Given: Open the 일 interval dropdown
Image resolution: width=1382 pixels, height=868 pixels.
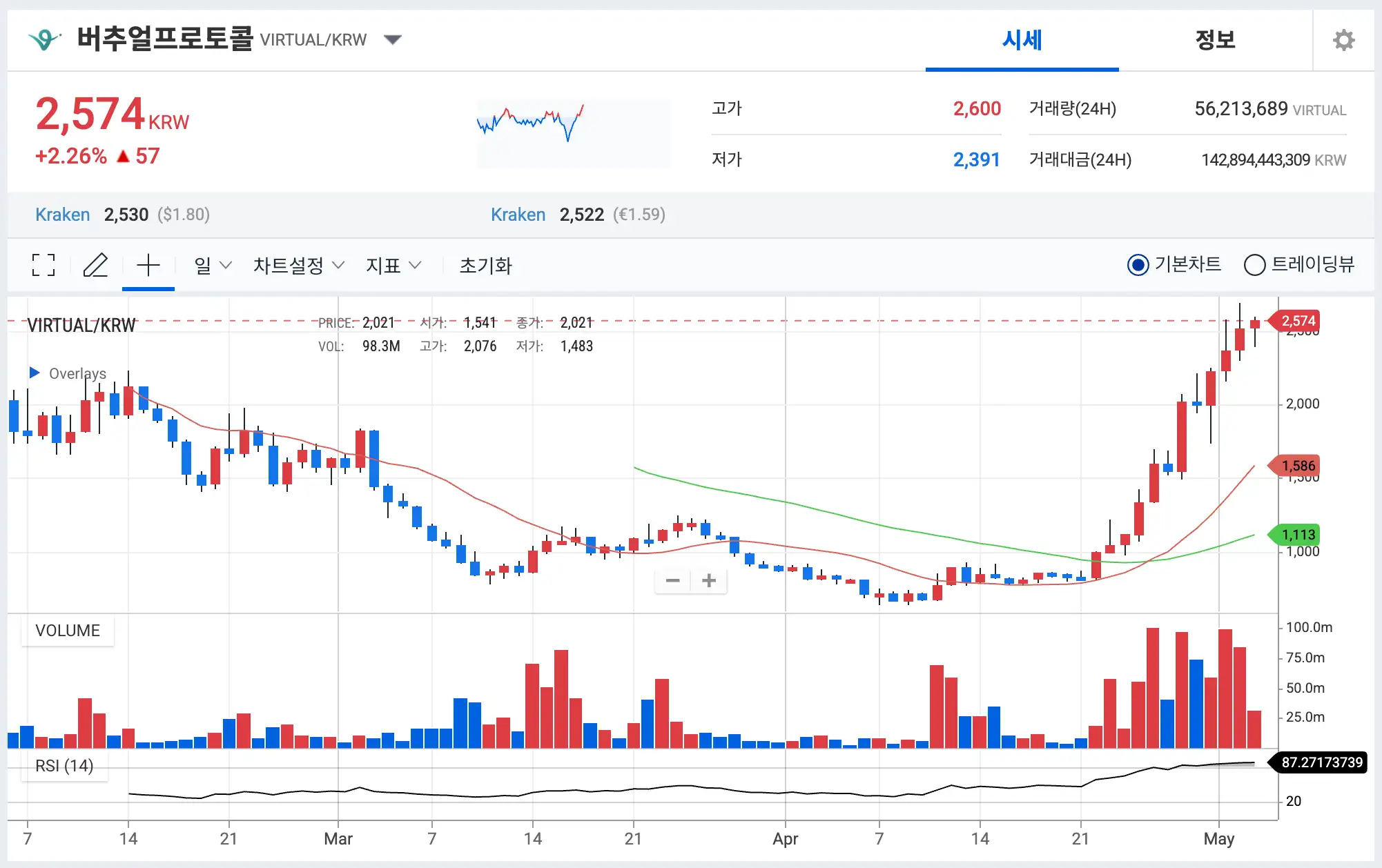Looking at the screenshot, I should [x=212, y=266].
